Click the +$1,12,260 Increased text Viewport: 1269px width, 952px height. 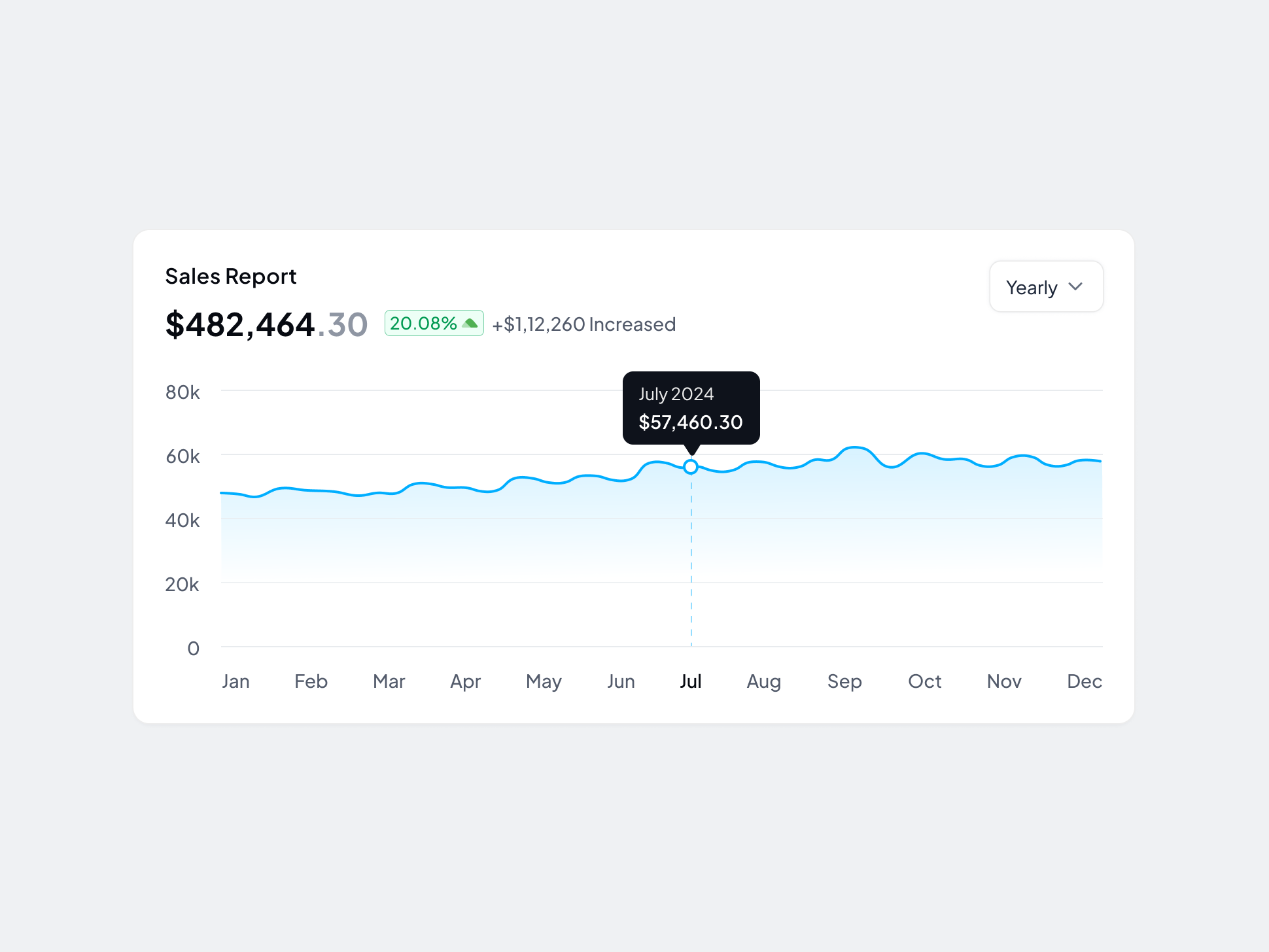[x=584, y=324]
